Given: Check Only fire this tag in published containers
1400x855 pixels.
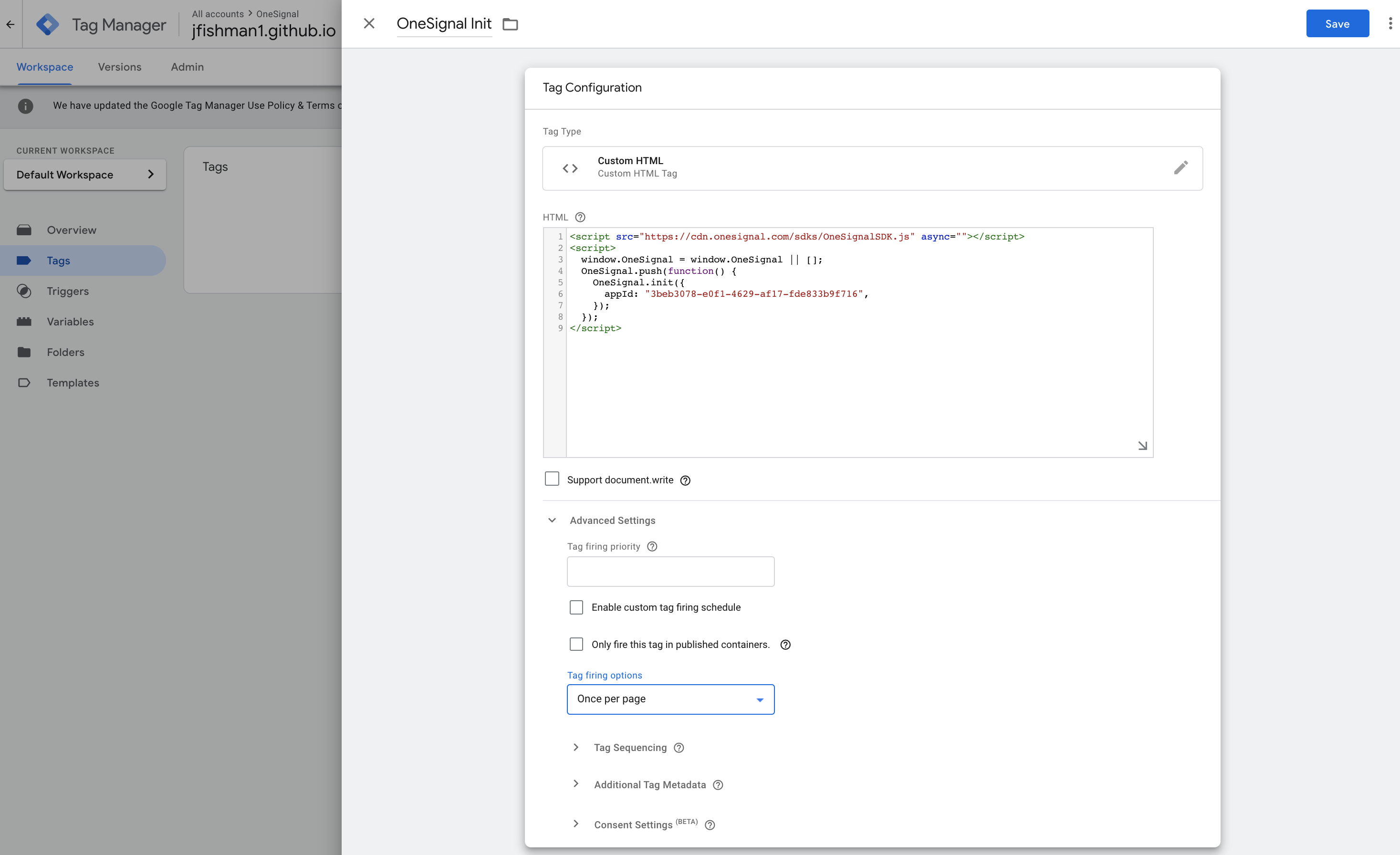Looking at the screenshot, I should tap(576, 644).
